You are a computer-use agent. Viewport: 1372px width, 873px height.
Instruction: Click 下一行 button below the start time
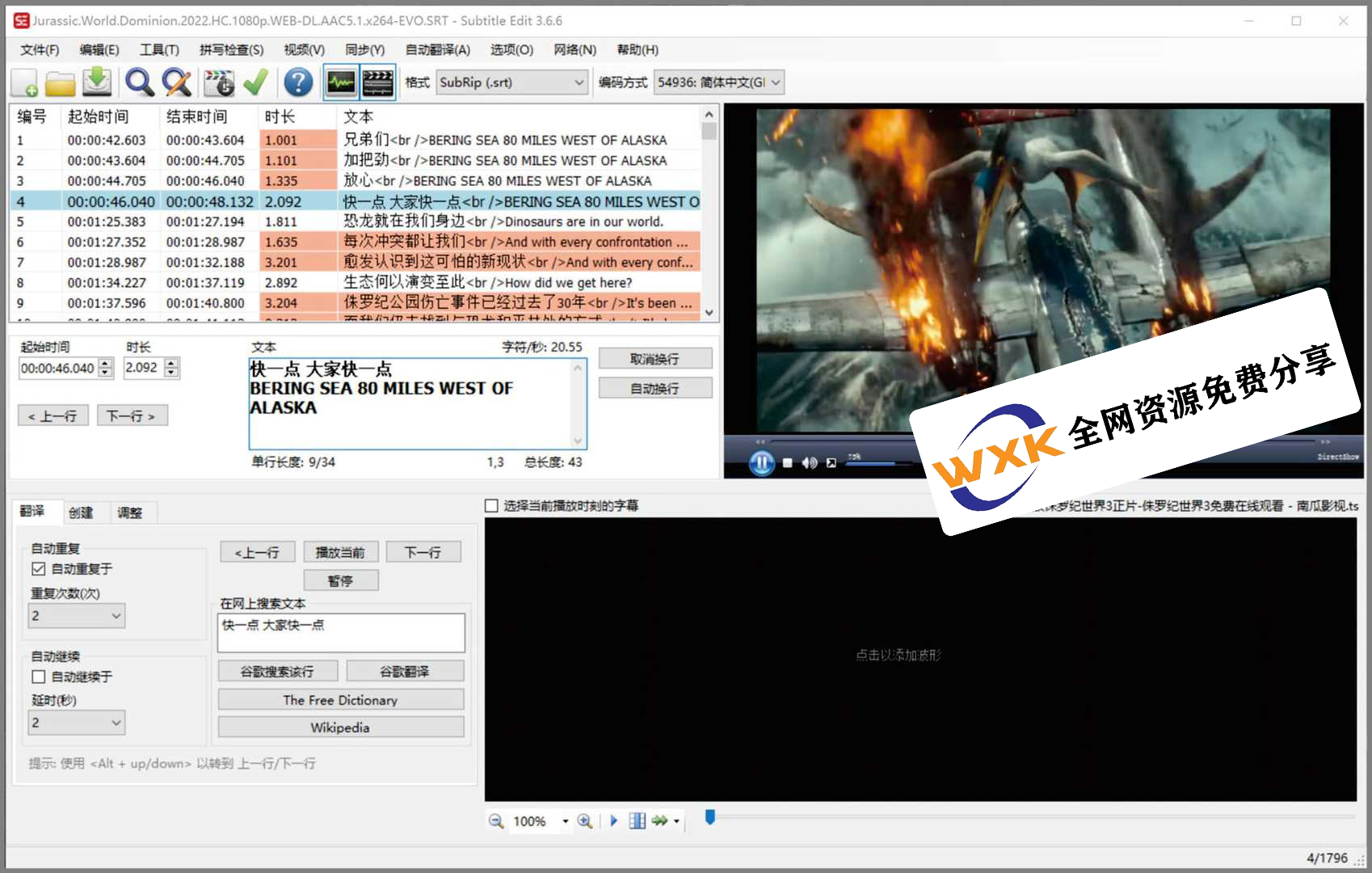tap(133, 416)
